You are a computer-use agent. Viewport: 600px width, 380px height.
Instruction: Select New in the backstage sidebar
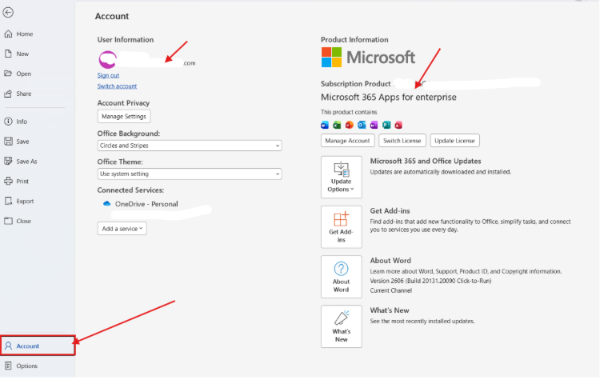tap(17, 54)
